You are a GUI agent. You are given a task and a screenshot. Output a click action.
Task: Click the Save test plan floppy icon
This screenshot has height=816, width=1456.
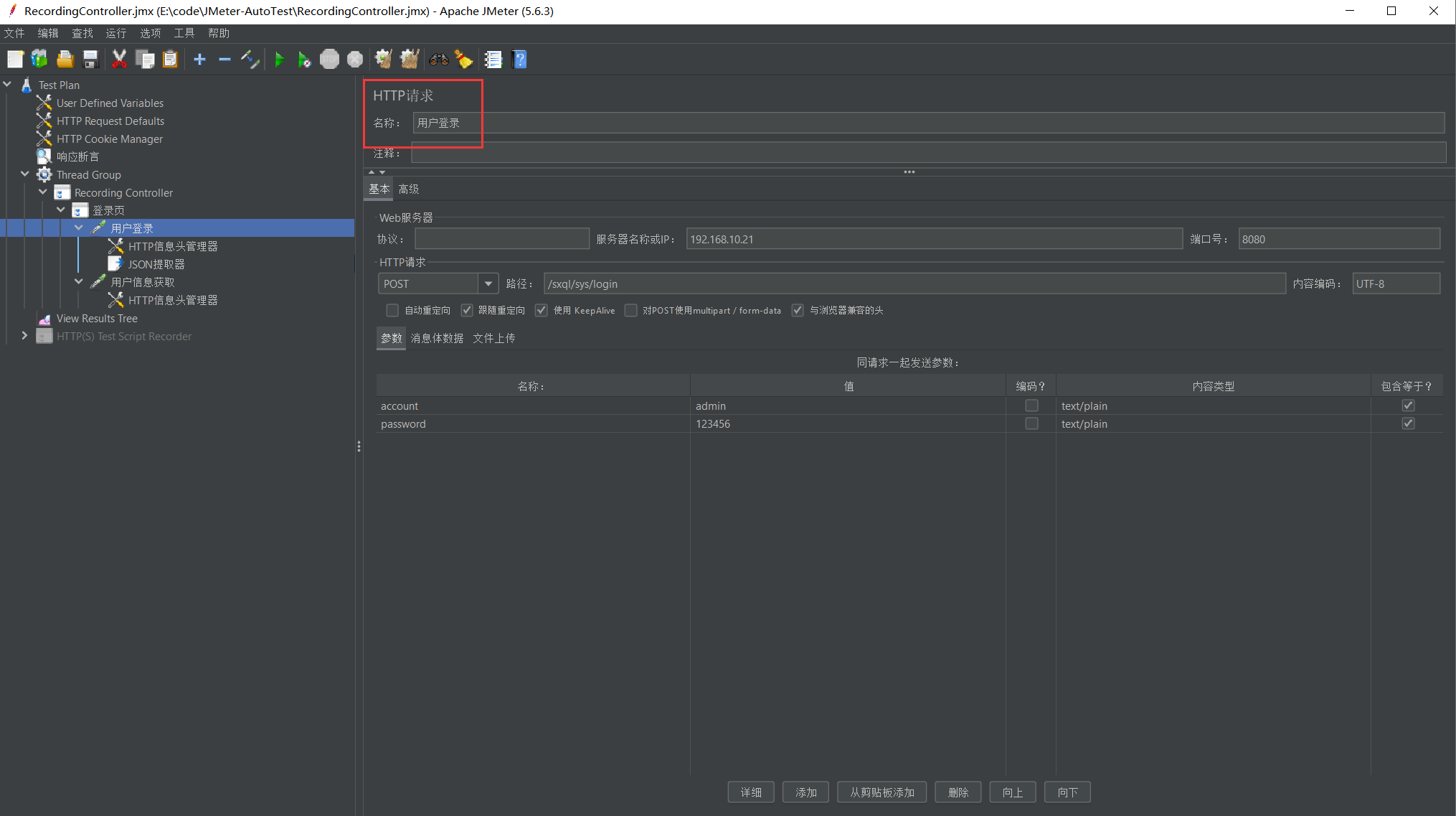tap(90, 60)
